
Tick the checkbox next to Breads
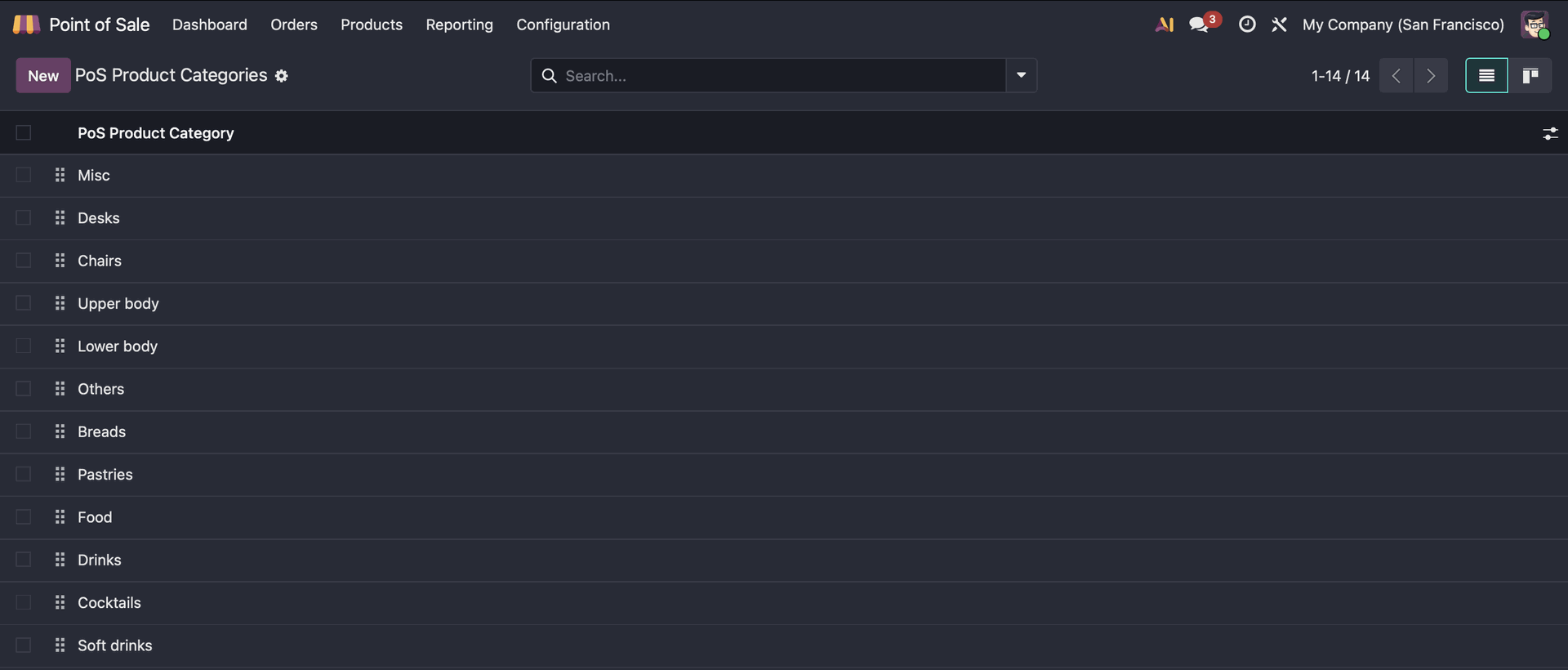[24, 431]
